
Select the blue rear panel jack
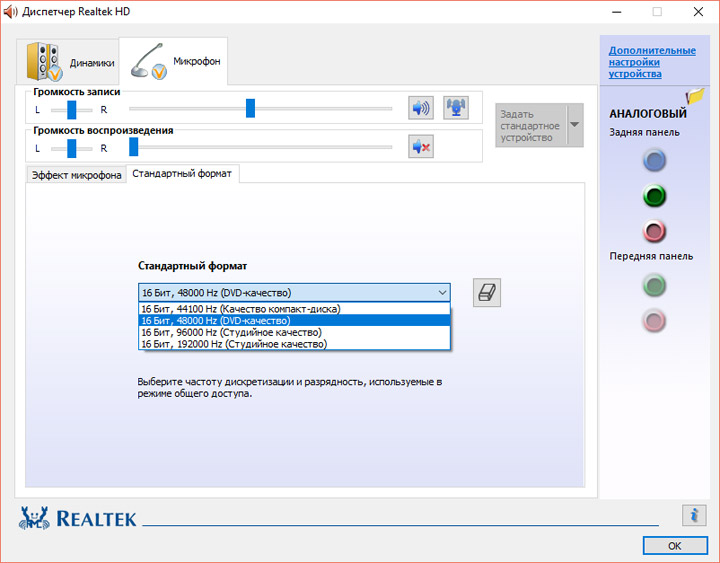pos(654,160)
